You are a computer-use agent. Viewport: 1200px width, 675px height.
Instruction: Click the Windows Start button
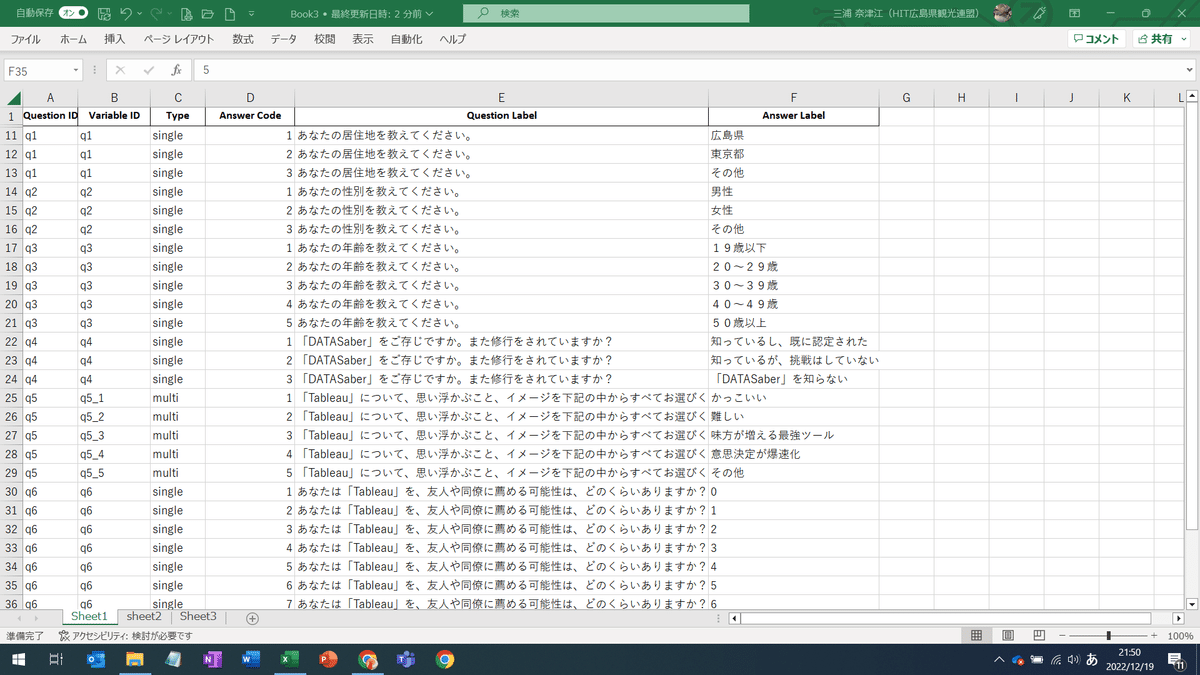(x=18, y=659)
